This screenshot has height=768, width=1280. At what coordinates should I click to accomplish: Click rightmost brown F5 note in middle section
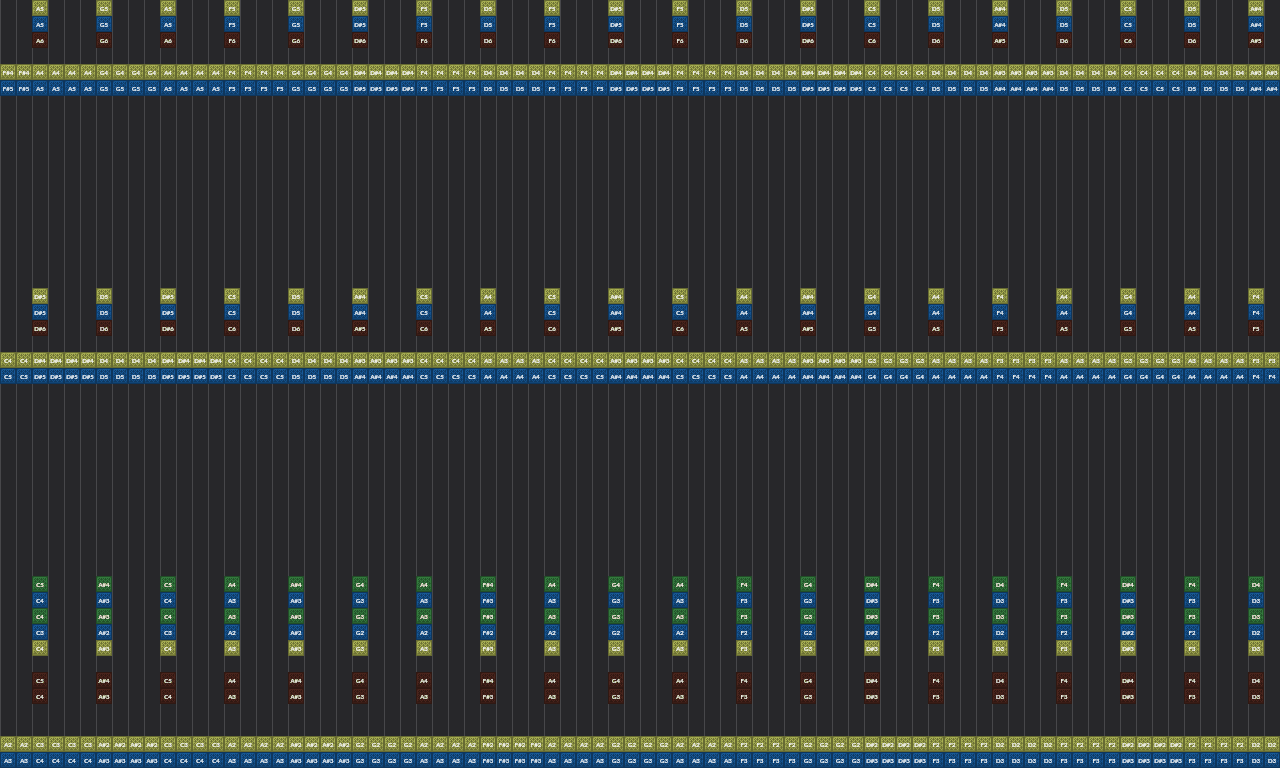pyautogui.click(x=1256, y=328)
